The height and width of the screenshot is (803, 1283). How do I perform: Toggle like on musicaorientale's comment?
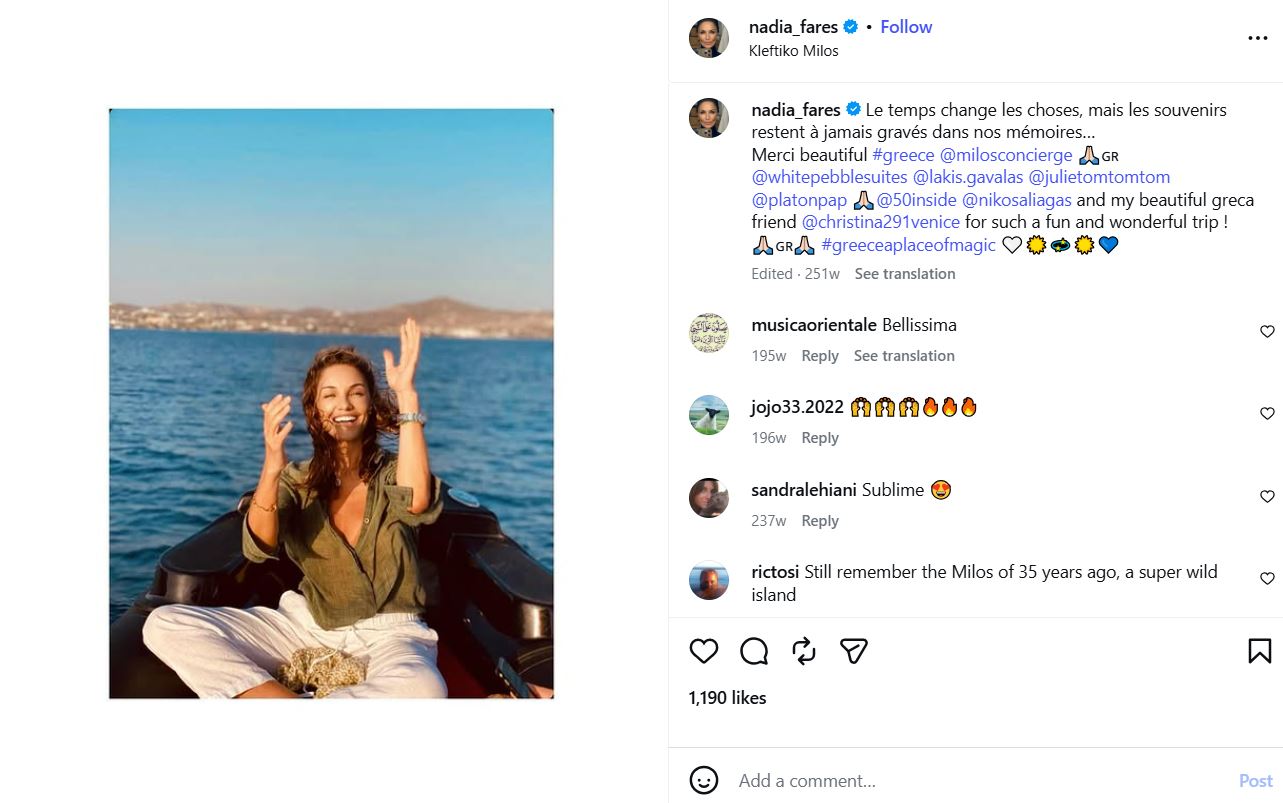tap(1267, 331)
